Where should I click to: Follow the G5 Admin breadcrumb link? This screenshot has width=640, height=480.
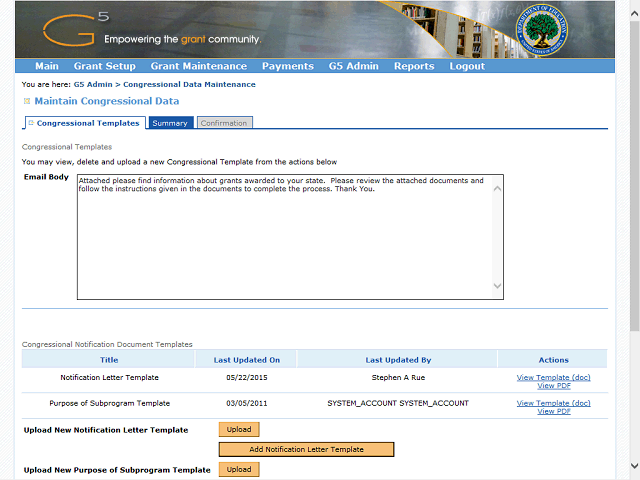tap(93, 84)
